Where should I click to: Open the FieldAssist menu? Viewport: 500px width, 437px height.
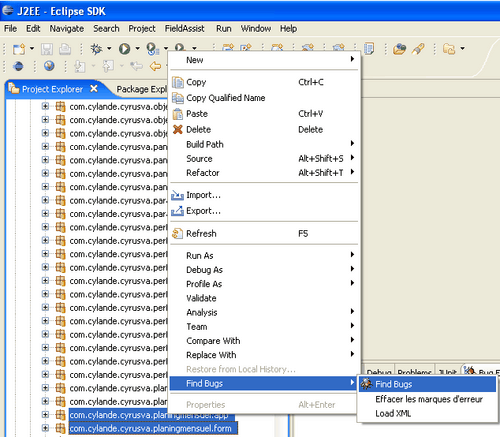tap(185, 29)
